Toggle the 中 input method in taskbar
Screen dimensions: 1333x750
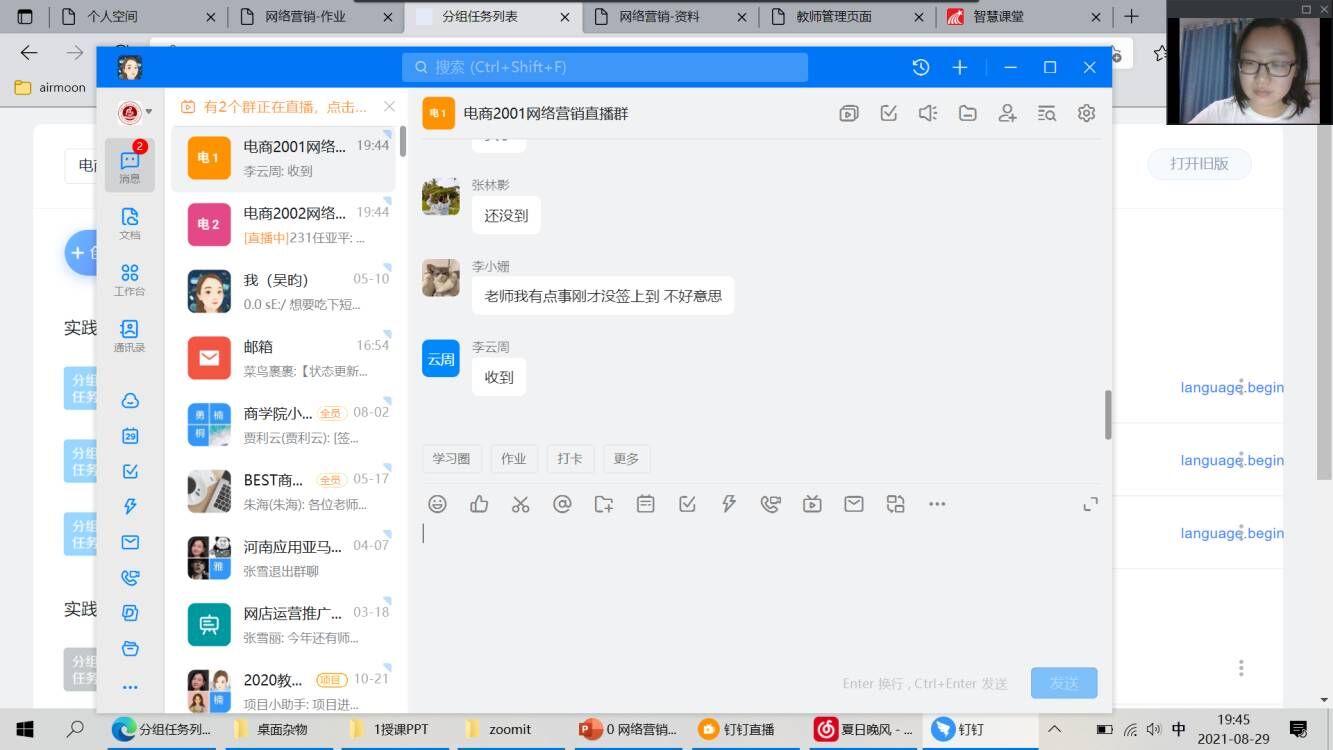pos(1178,729)
